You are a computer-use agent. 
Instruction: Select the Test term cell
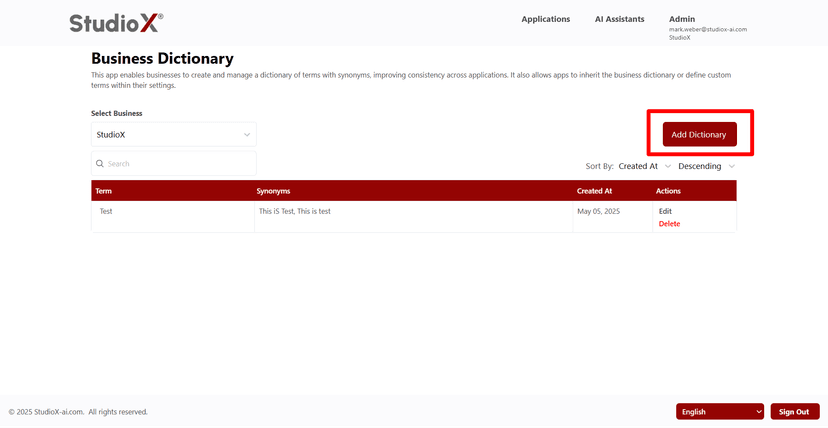106,212
